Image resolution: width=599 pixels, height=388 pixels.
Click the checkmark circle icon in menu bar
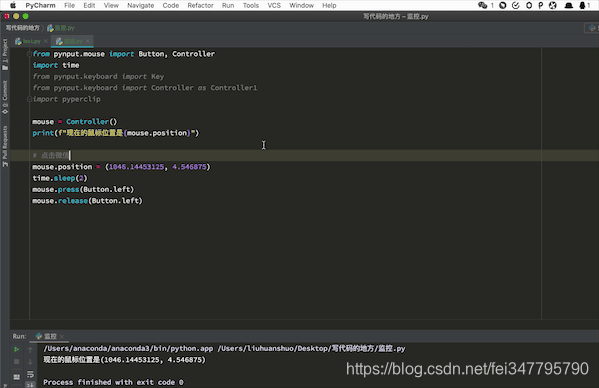(516, 5)
